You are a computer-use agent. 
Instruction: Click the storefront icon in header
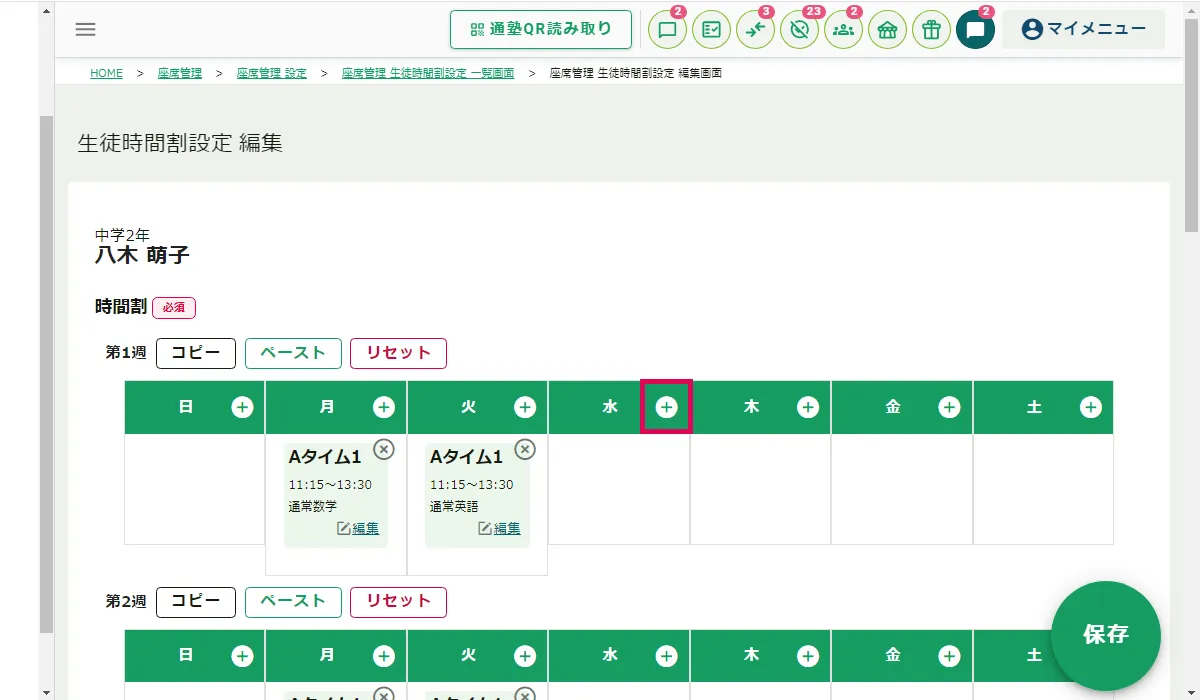[x=887, y=30]
